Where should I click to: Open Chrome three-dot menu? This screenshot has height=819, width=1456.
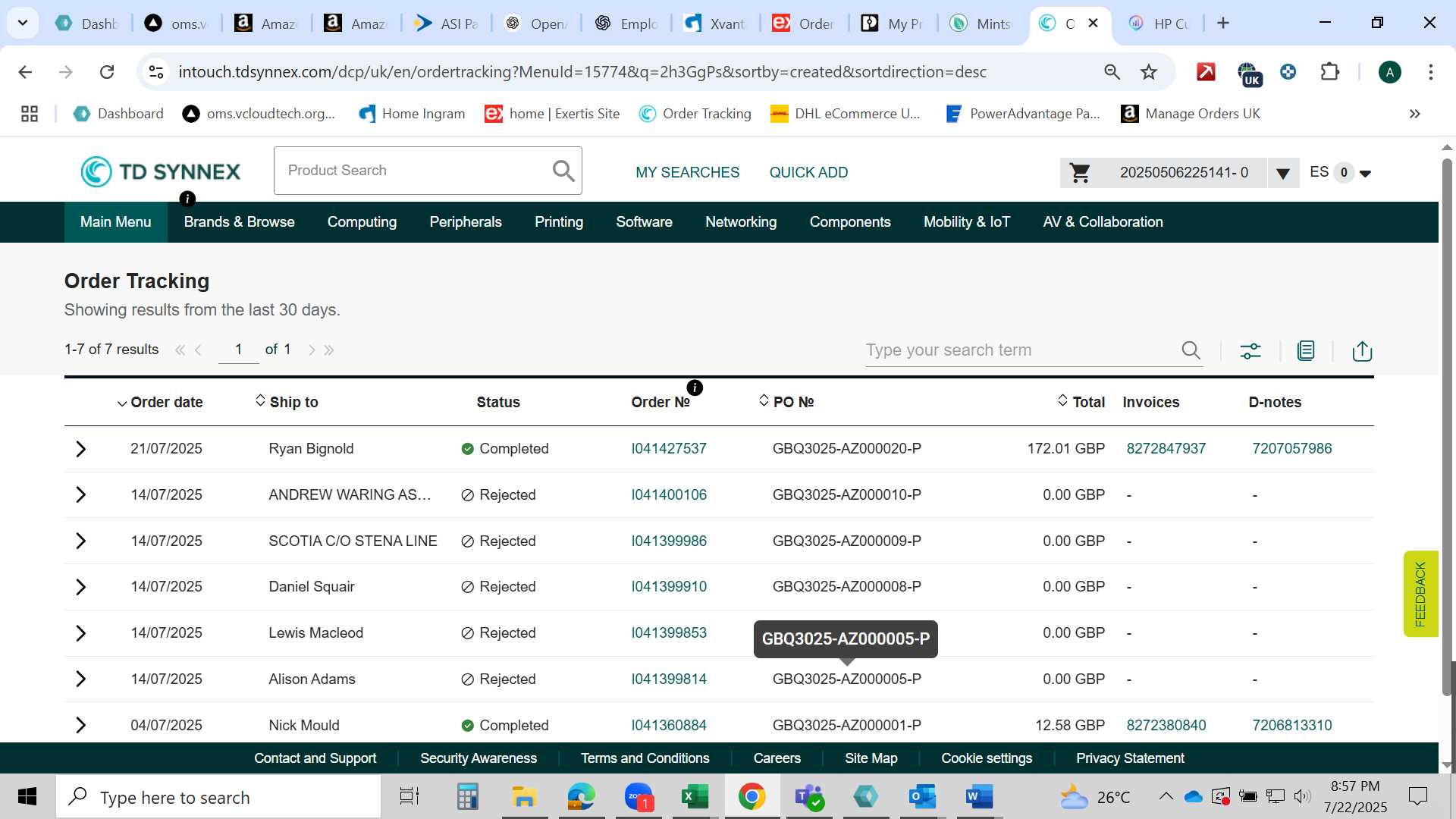click(1430, 72)
